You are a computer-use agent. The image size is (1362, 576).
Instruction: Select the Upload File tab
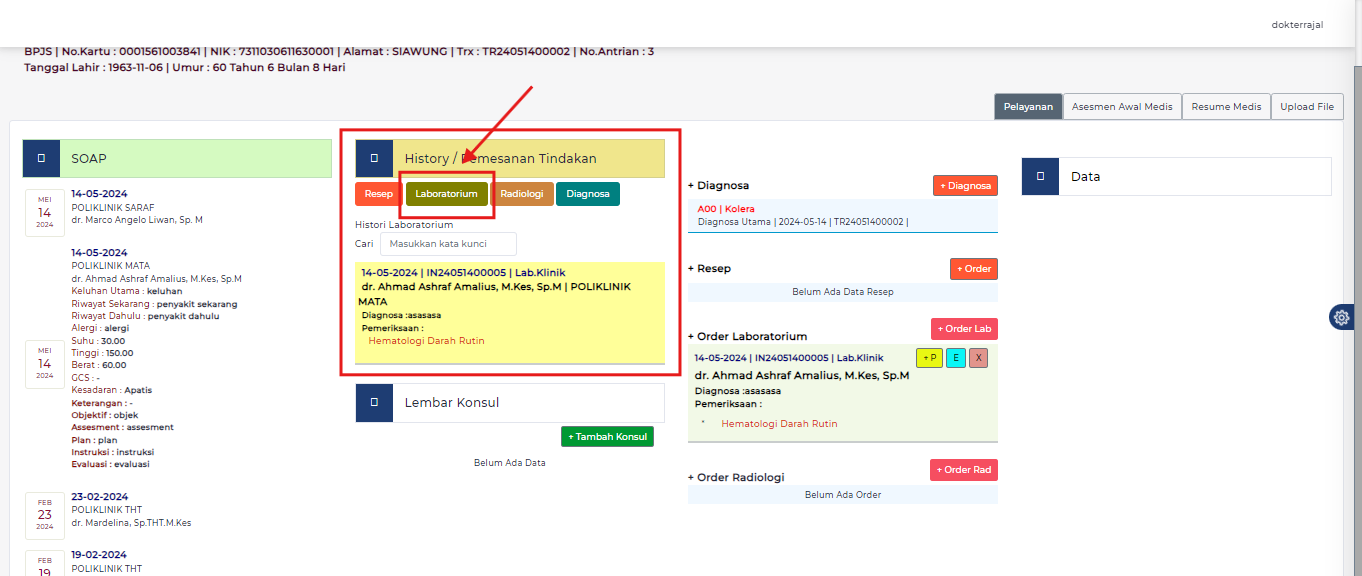pyautogui.click(x=1307, y=107)
